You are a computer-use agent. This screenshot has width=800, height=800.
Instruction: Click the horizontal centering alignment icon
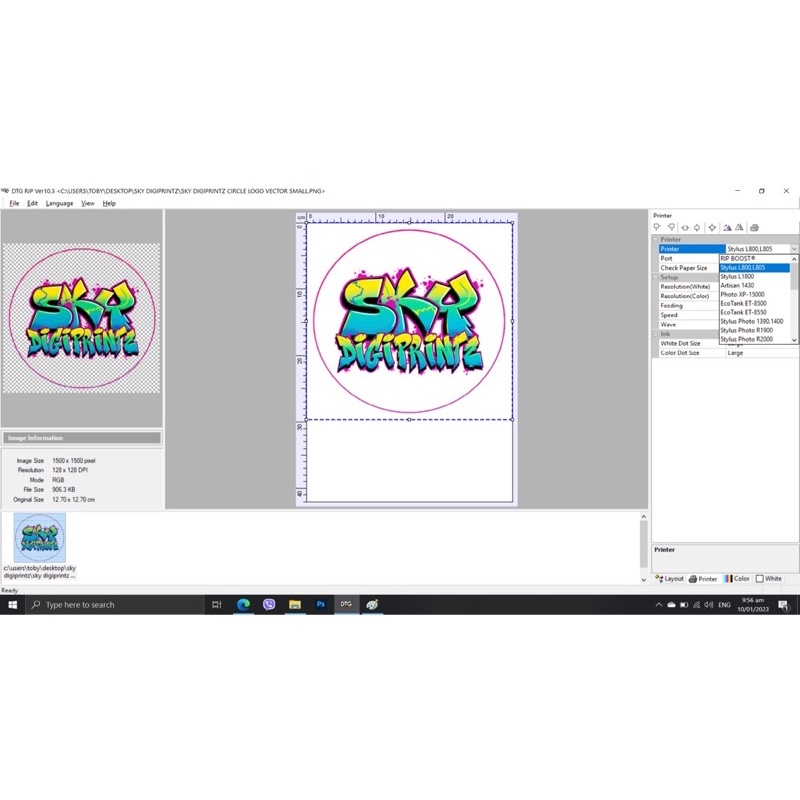tap(685, 227)
